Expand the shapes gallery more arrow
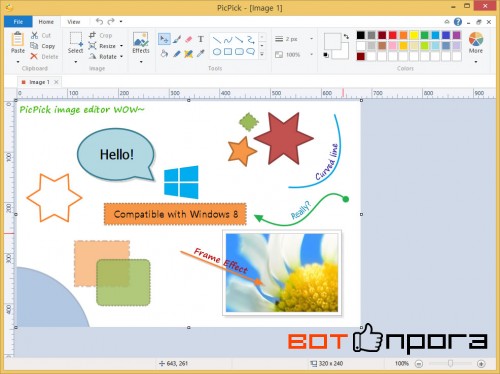 tap(262, 54)
